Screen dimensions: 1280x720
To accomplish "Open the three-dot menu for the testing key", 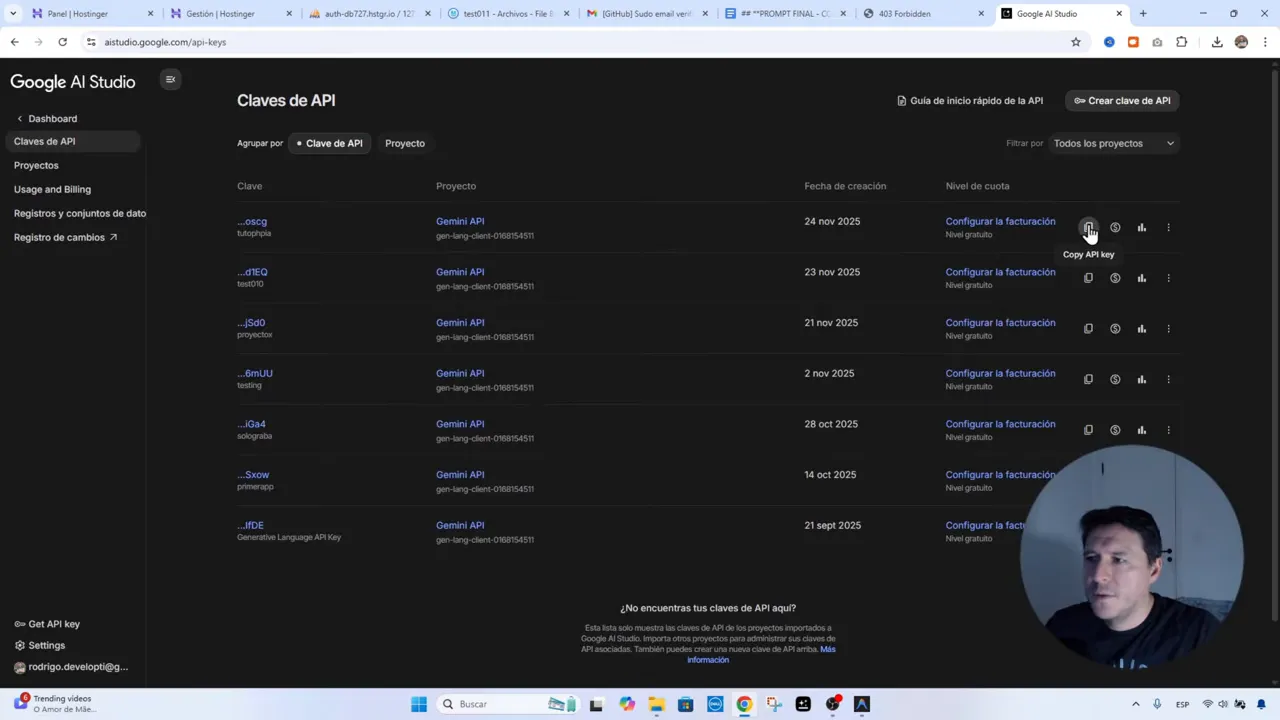I will click(1168, 379).
